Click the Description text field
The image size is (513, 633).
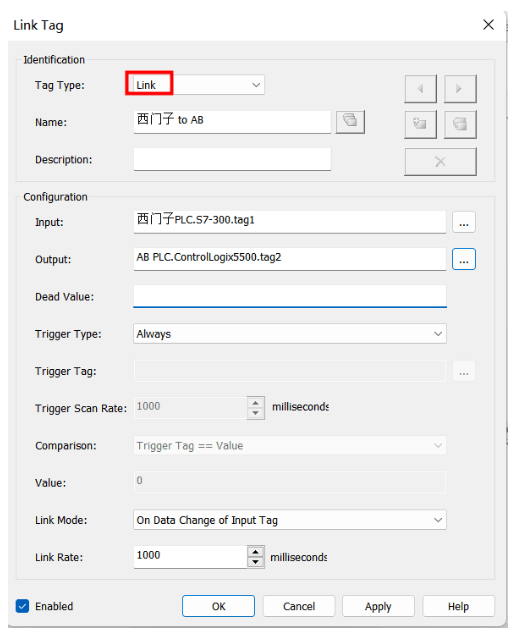(232, 159)
